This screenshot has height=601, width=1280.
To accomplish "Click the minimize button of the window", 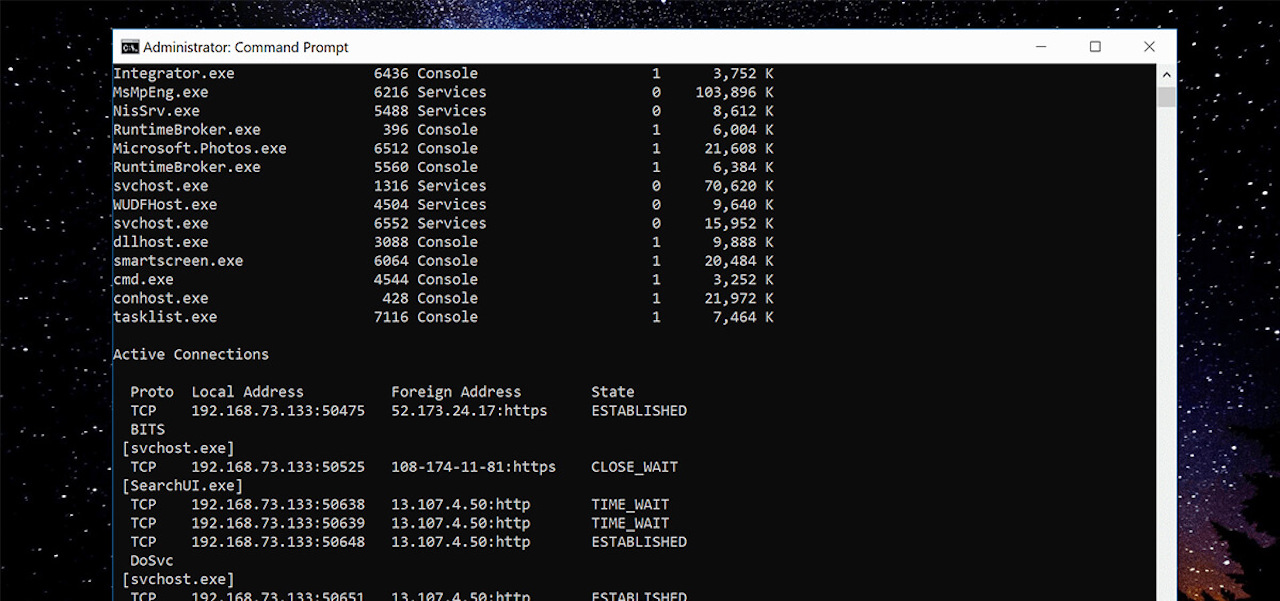I will click(x=1040, y=46).
